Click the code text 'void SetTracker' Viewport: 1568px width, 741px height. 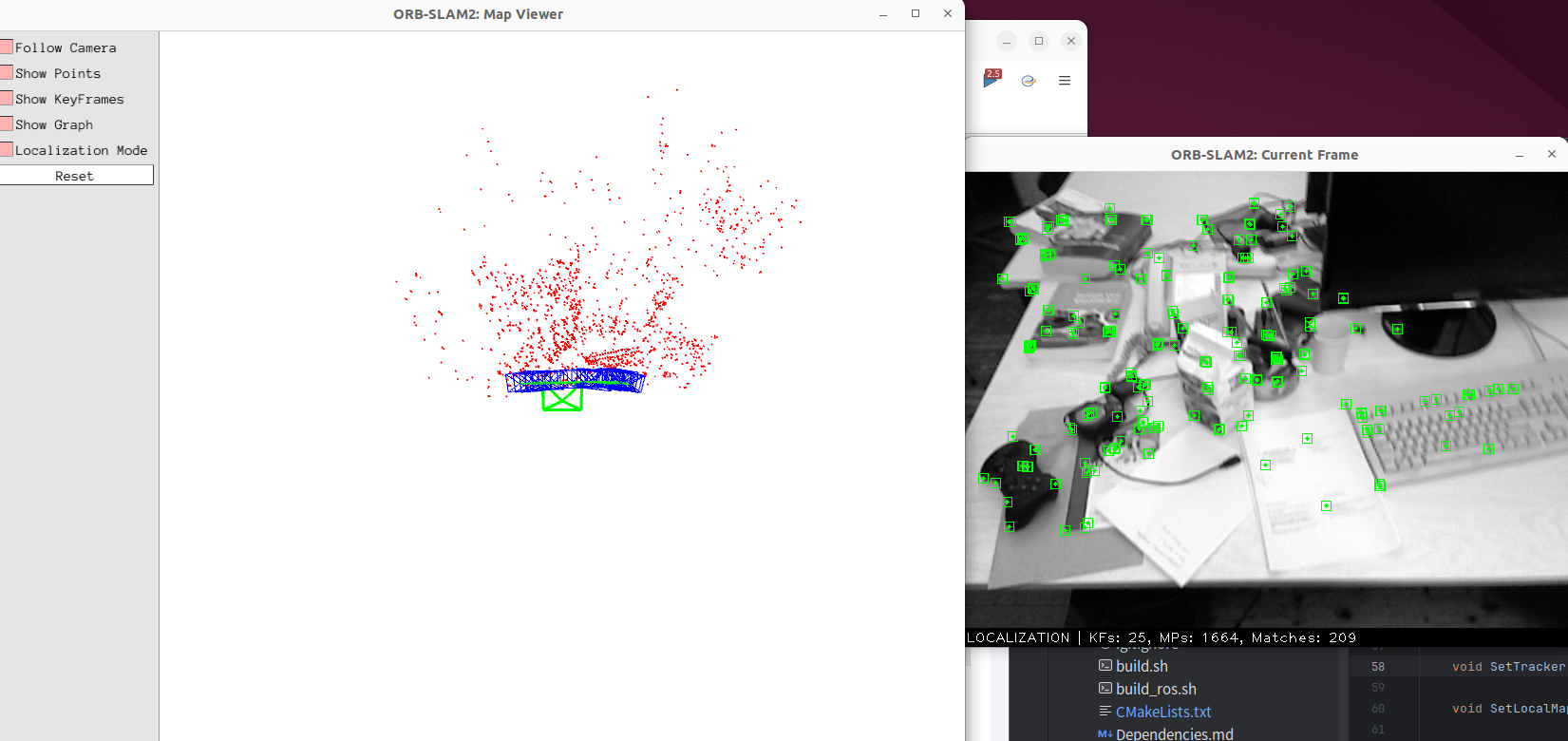1508,667
